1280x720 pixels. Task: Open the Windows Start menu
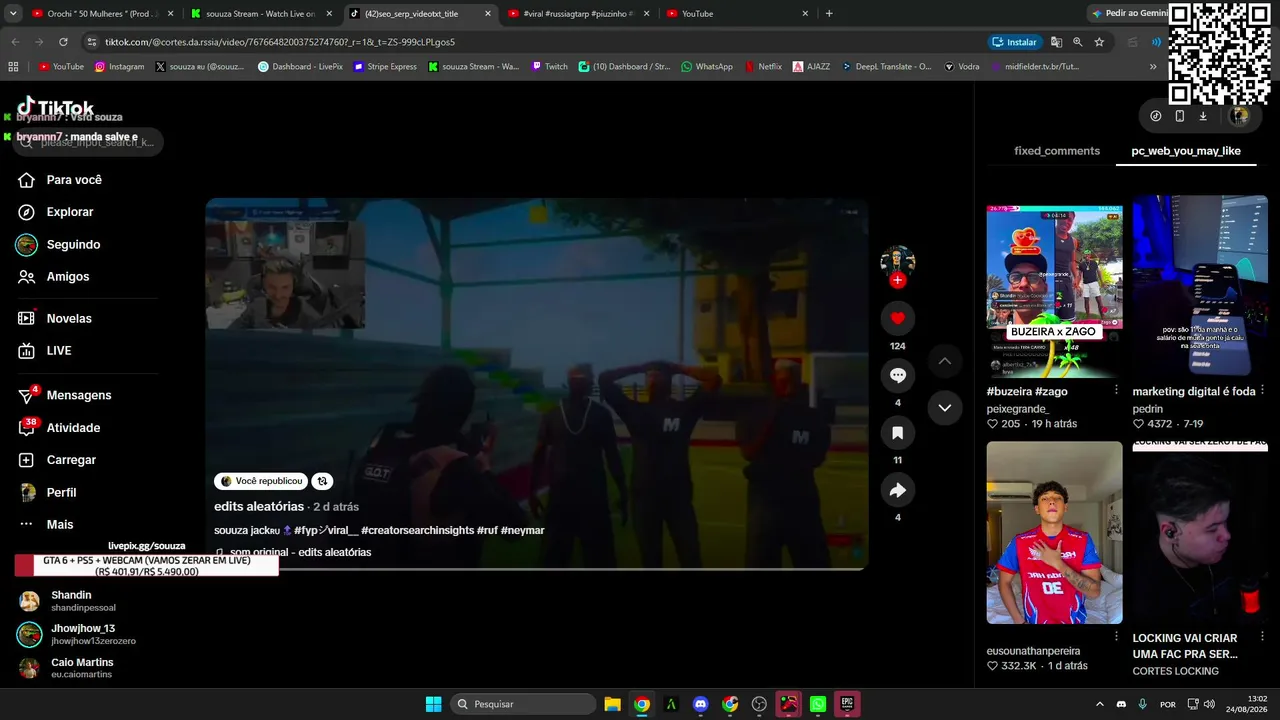[433, 704]
